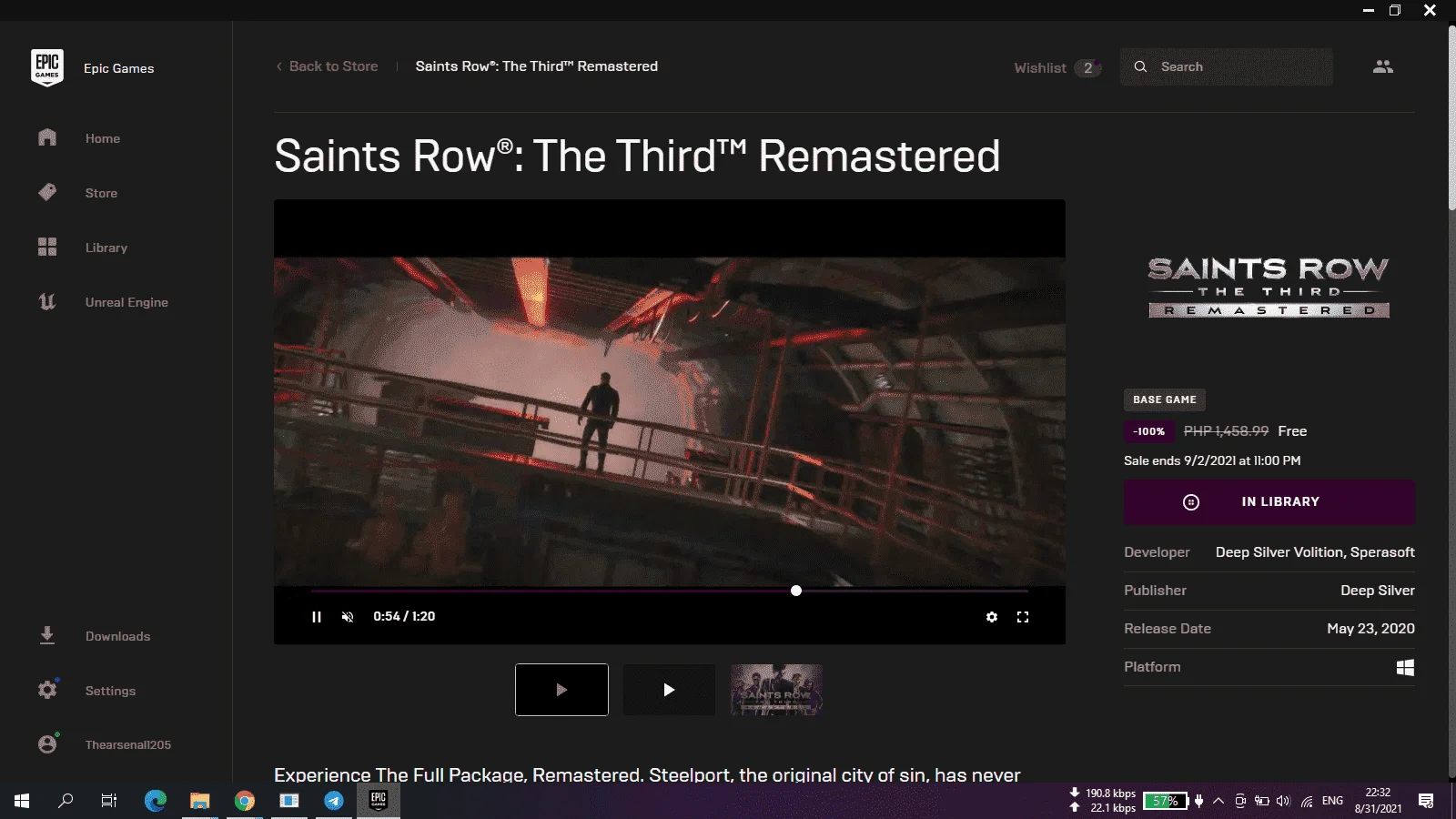Click the Epic Games taskbar icon
This screenshot has height=819, width=1456.
coord(379,801)
